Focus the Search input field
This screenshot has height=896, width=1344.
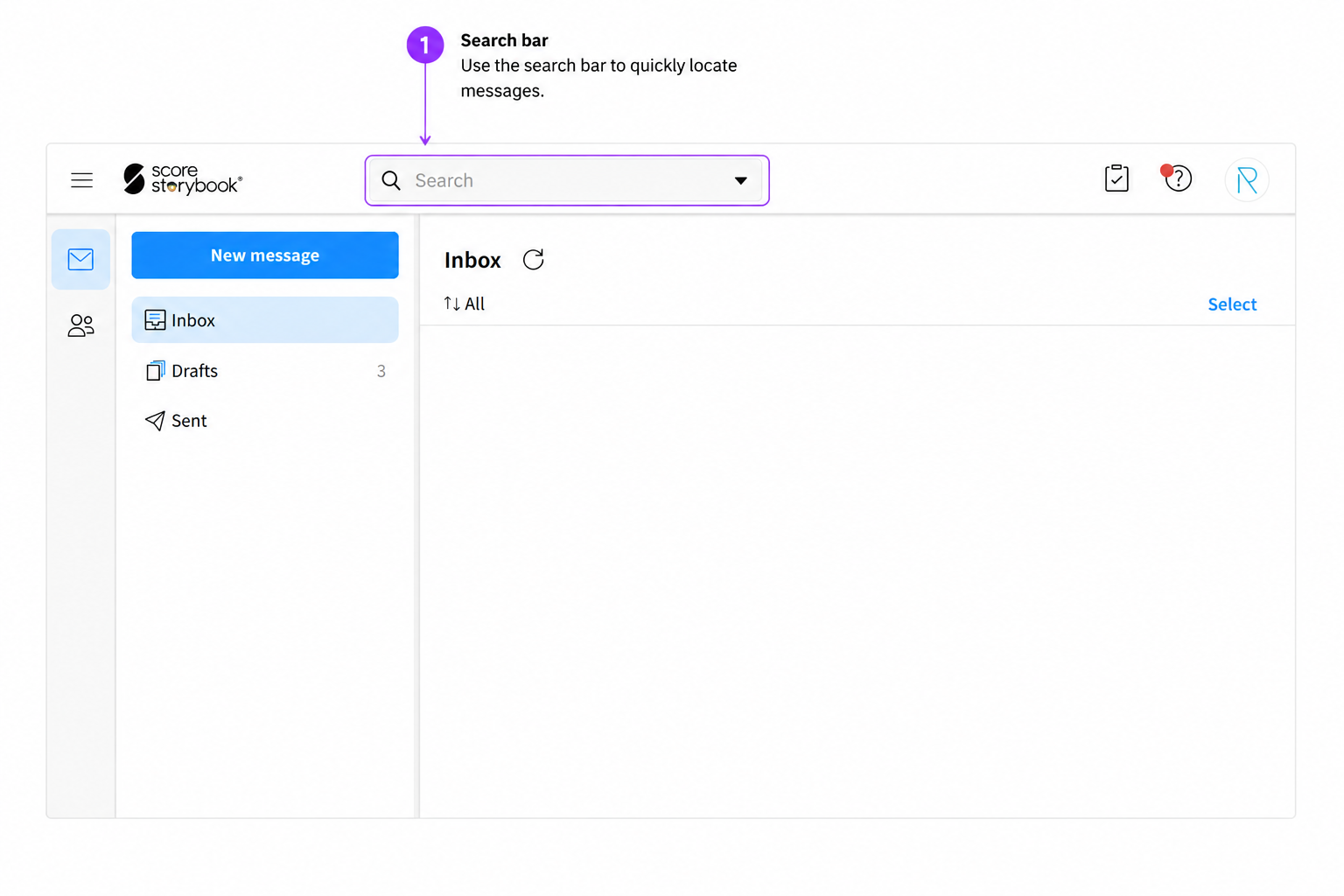[567, 180]
